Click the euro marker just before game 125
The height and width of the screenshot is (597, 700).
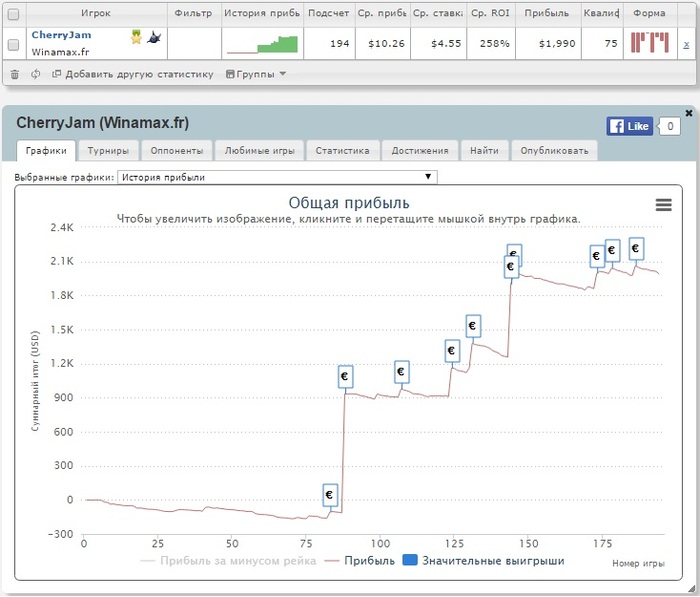coord(452,351)
